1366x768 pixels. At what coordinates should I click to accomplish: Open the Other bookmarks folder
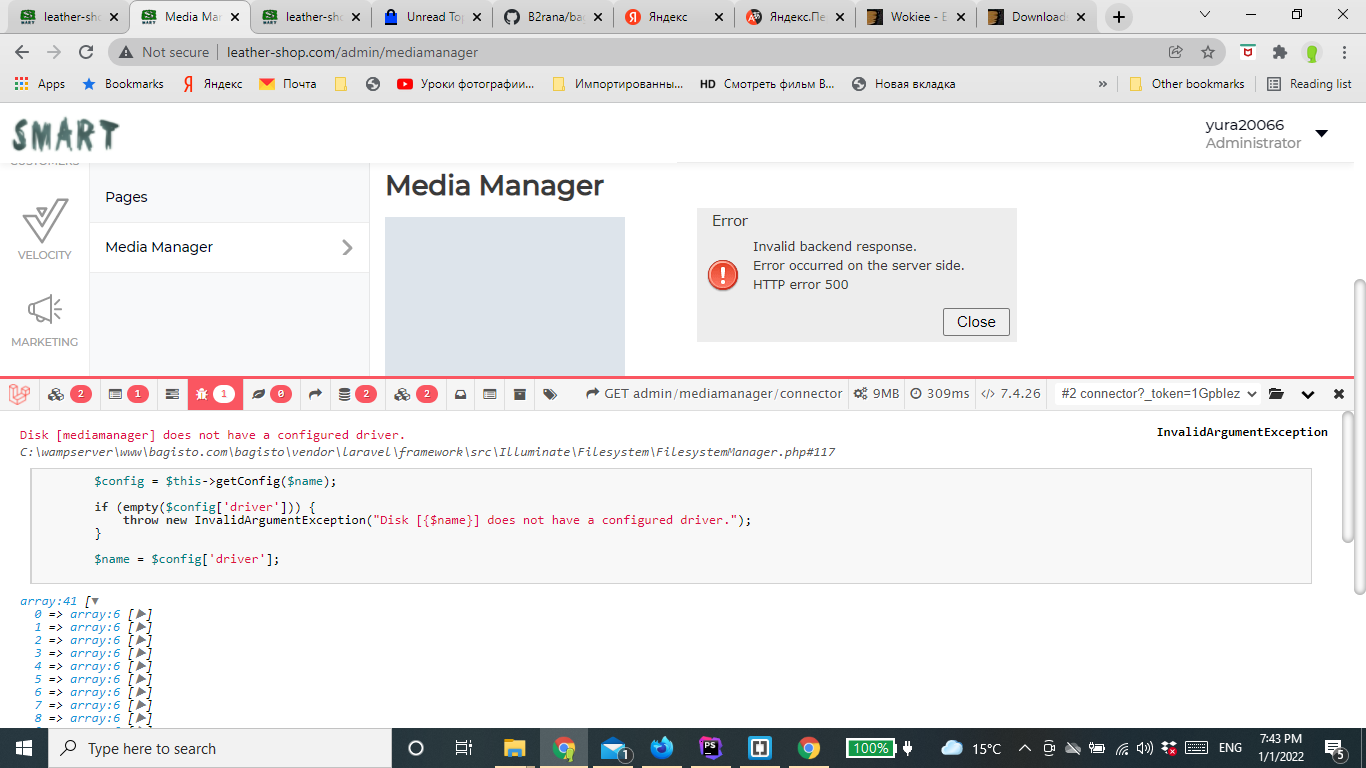coord(1187,84)
